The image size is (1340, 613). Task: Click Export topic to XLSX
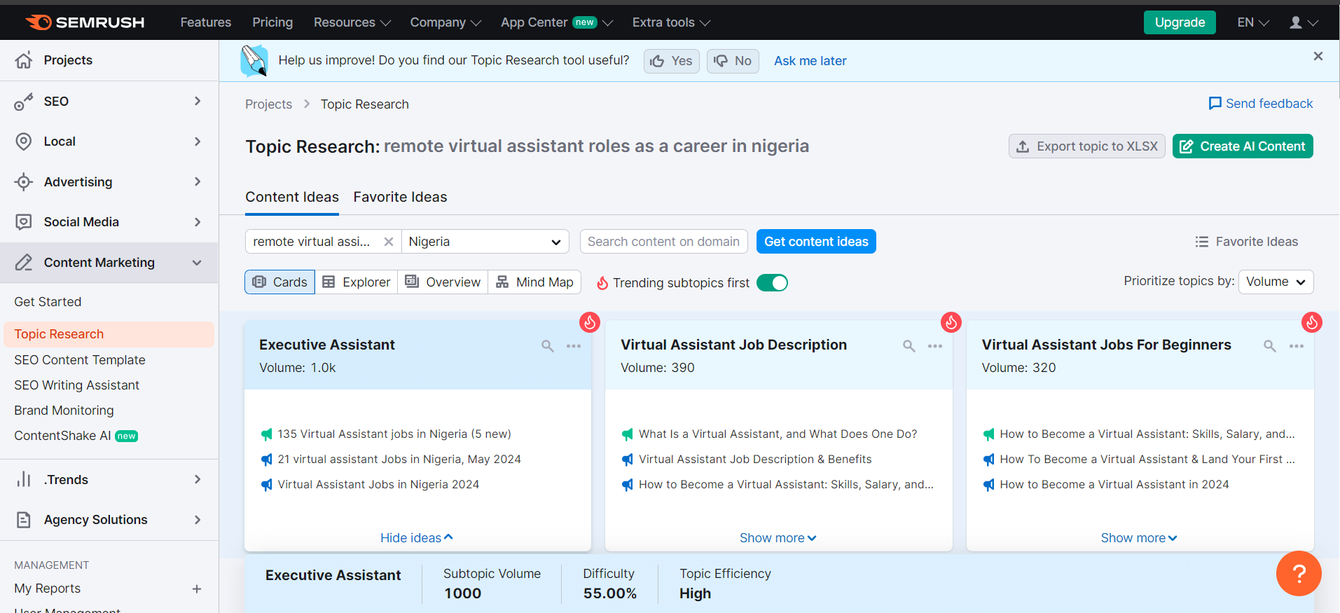tap(1087, 146)
